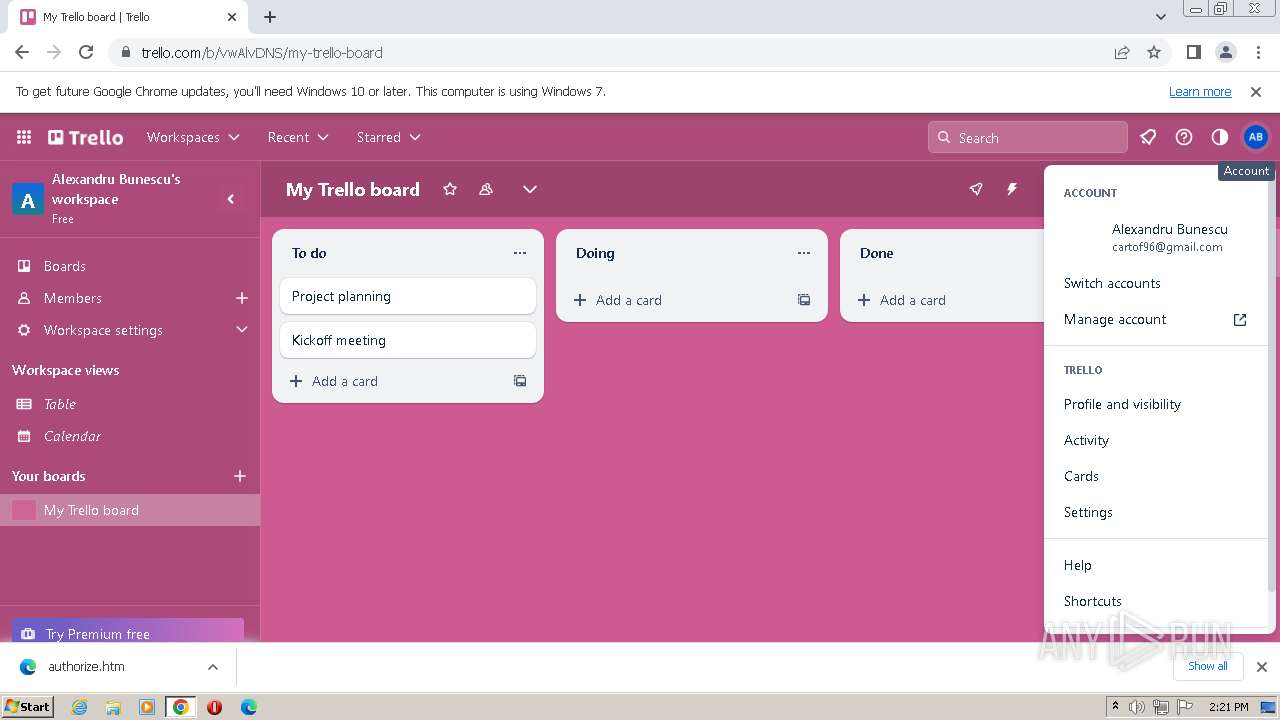Reload the page
The height and width of the screenshot is (720, 1280).
[x=86, y=52]
